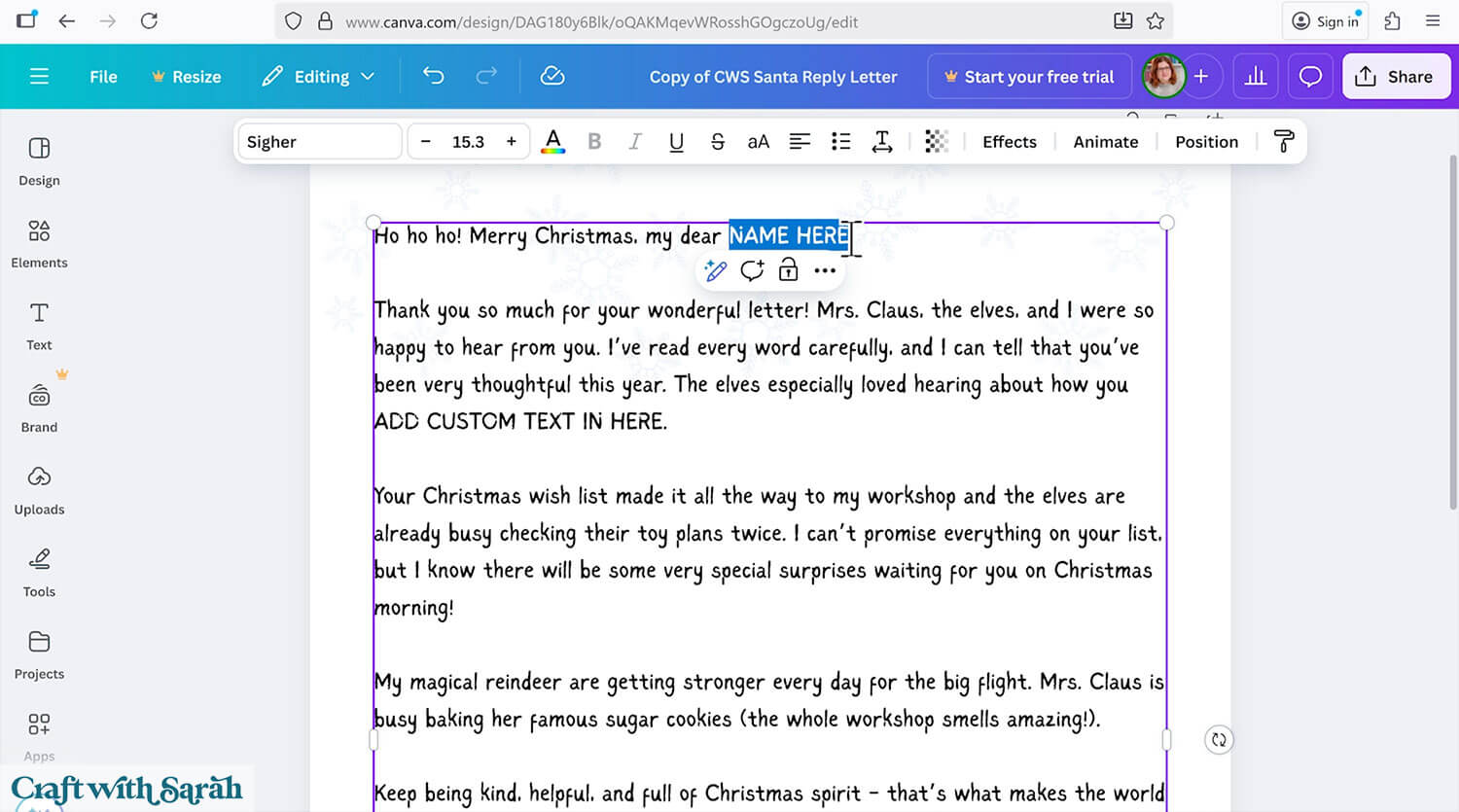1459x812 pixels.
Task: Open the Sigher font selector
Action: point(319,141)
